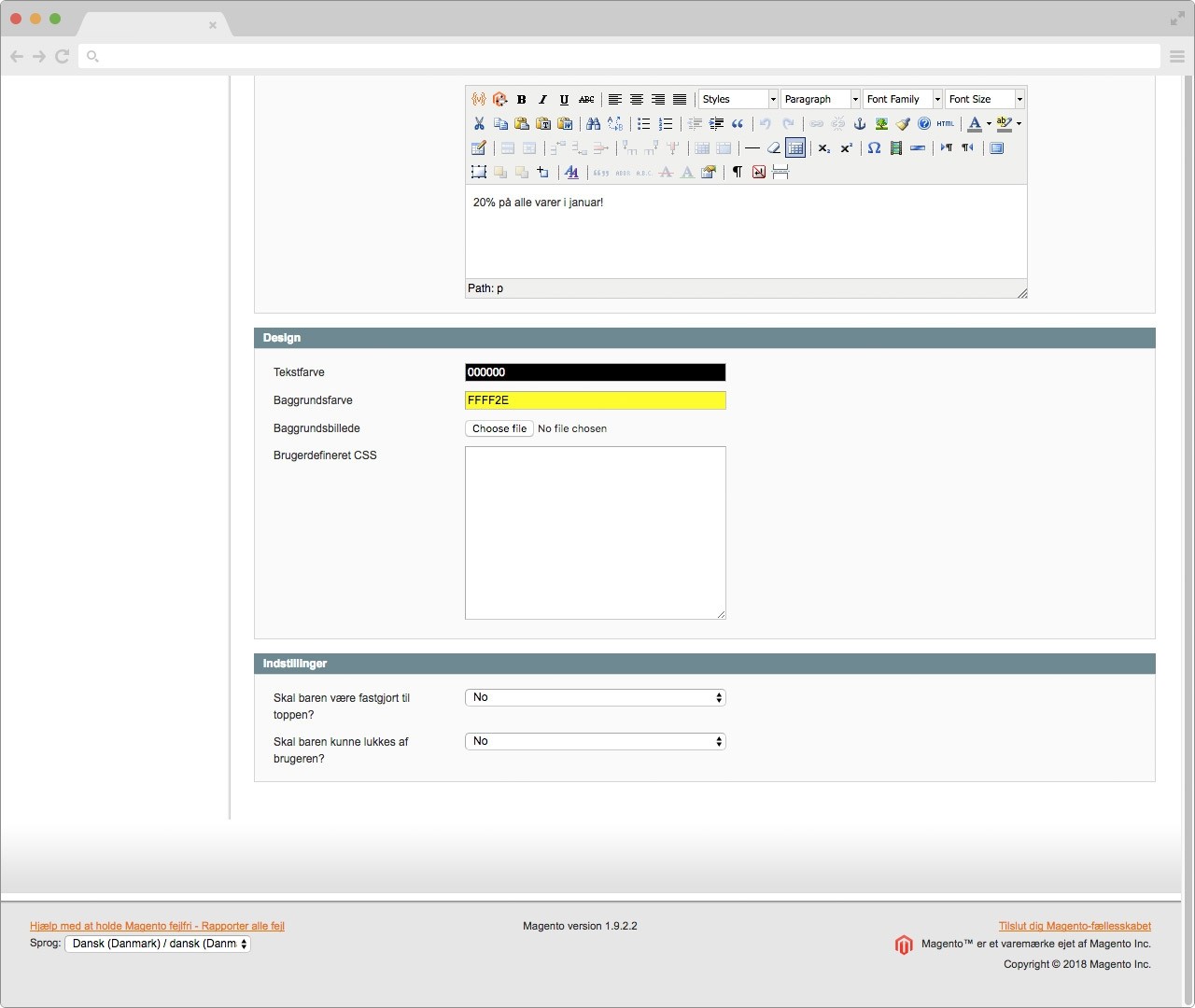Toggle strikethrough text formatting
Viewport: 1195px width, 1008px height.
(x=586, y=99)
